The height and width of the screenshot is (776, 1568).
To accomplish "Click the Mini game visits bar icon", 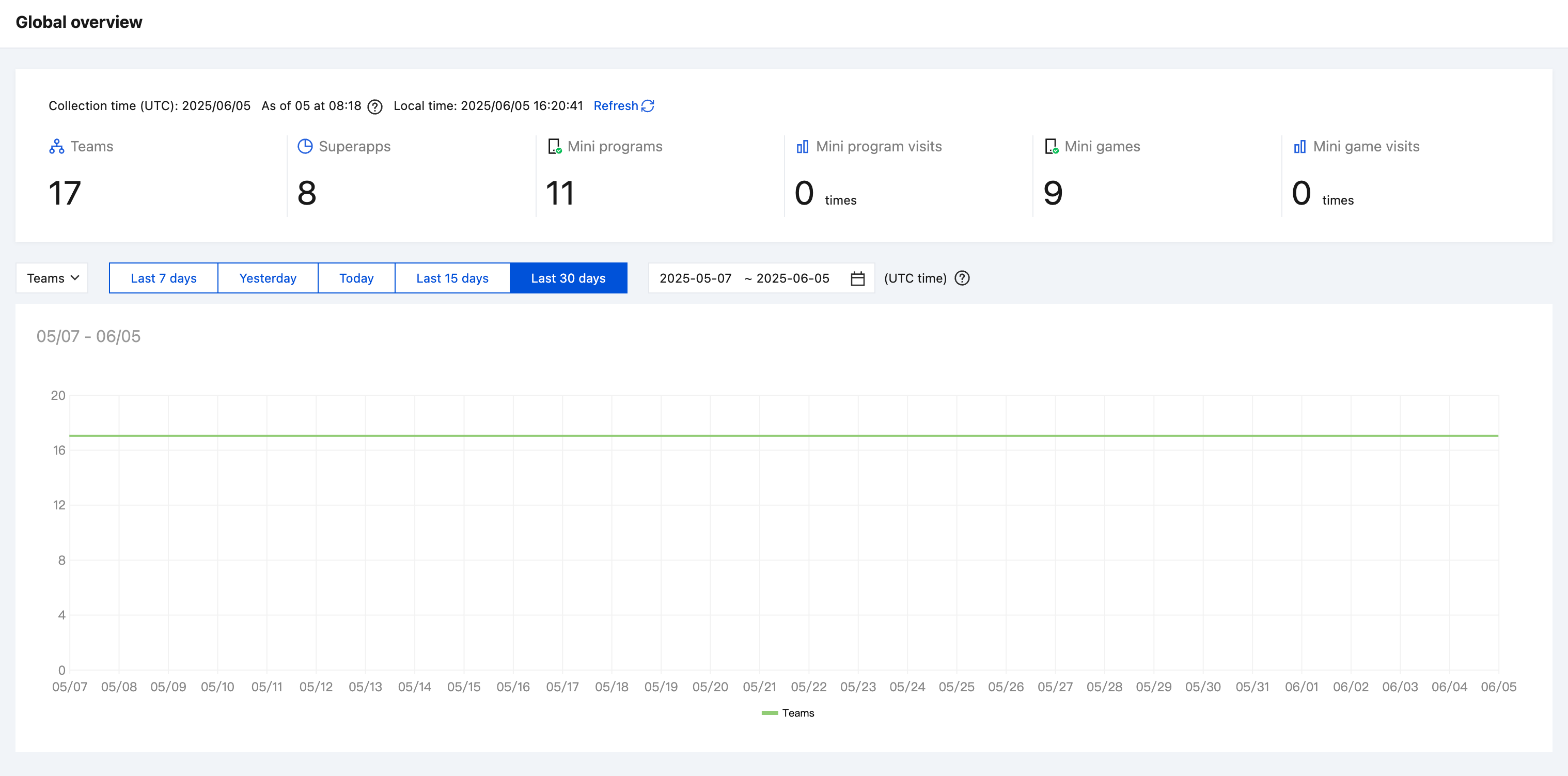I will click(x=1299, y=147).
